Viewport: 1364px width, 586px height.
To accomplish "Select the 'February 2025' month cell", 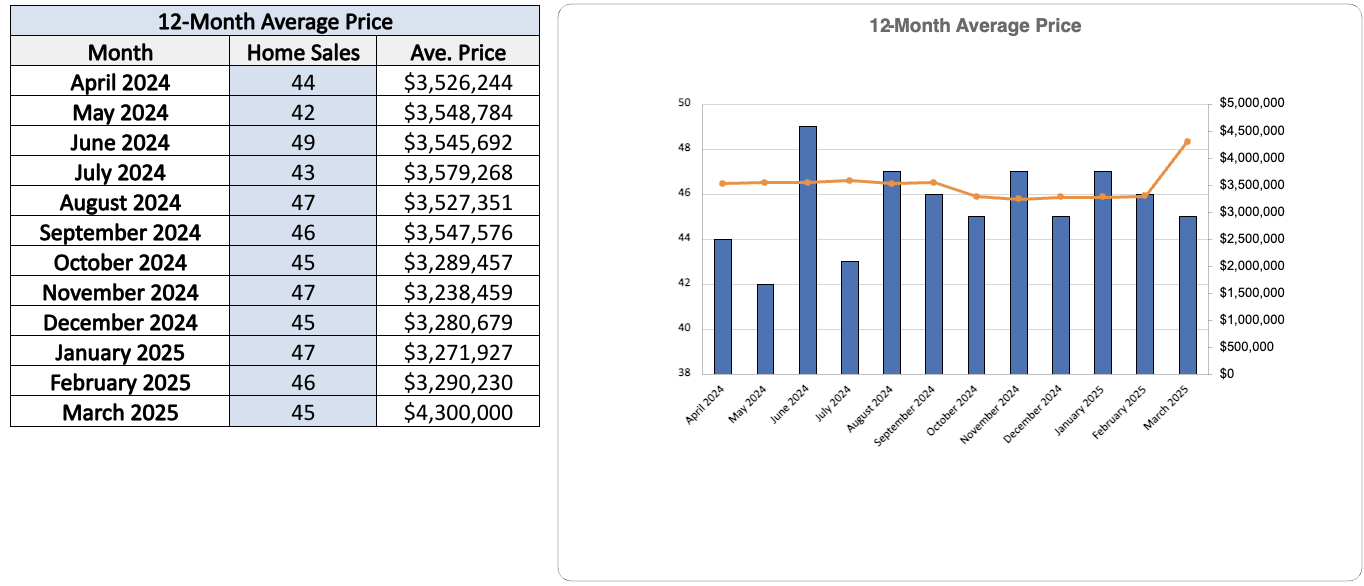I will pos(120,382).
